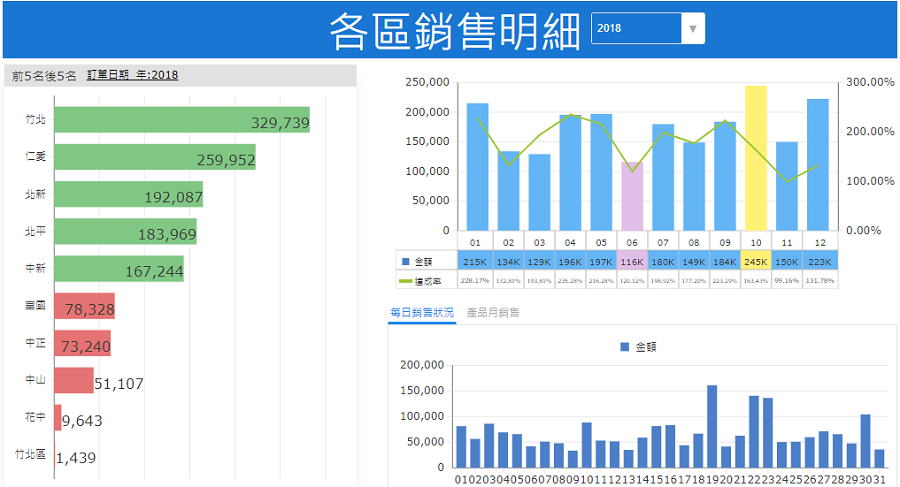Select the small red 花中 bar

click(x=58, y=418)
